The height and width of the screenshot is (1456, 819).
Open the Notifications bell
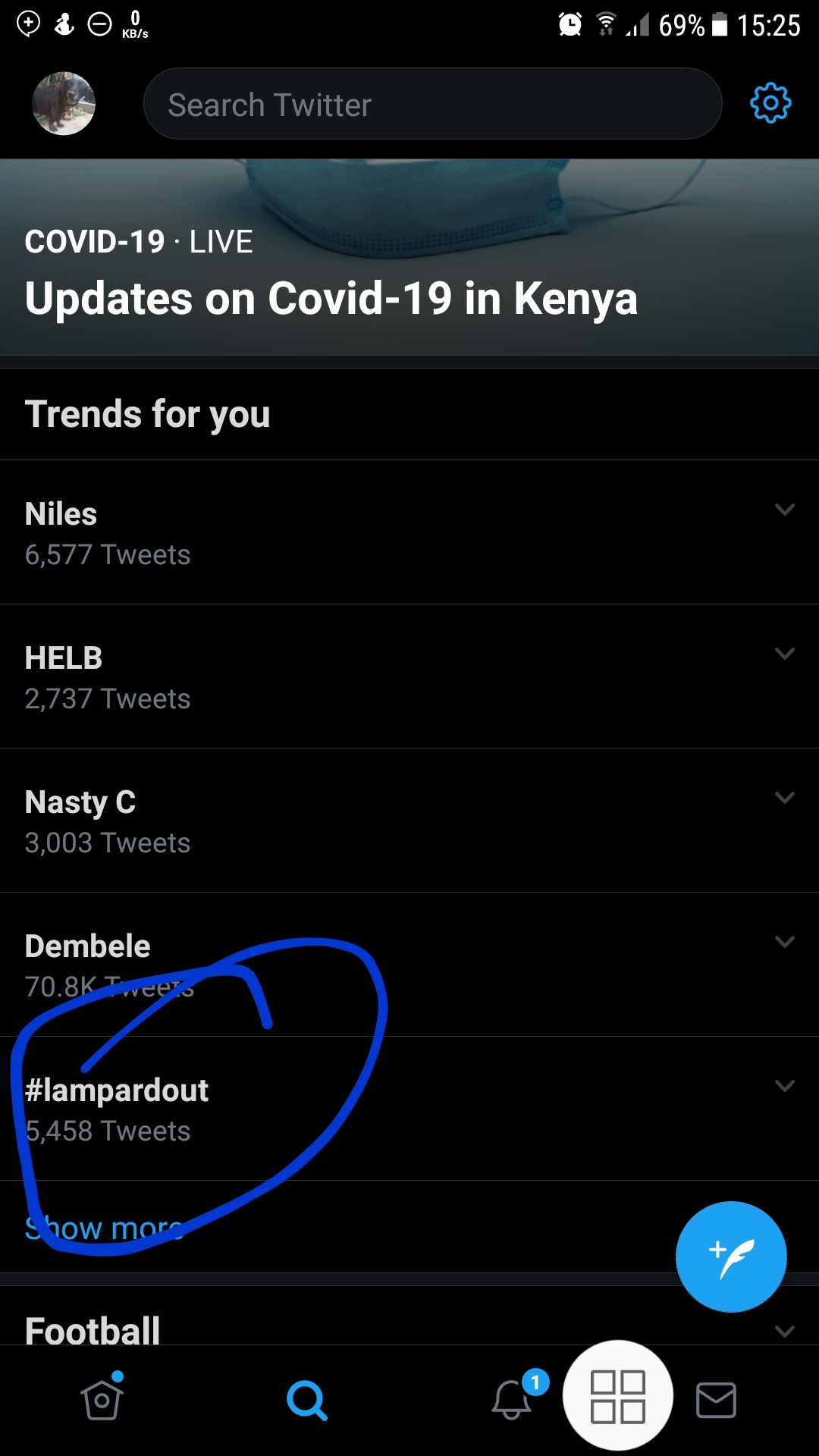coord(512,1399)
